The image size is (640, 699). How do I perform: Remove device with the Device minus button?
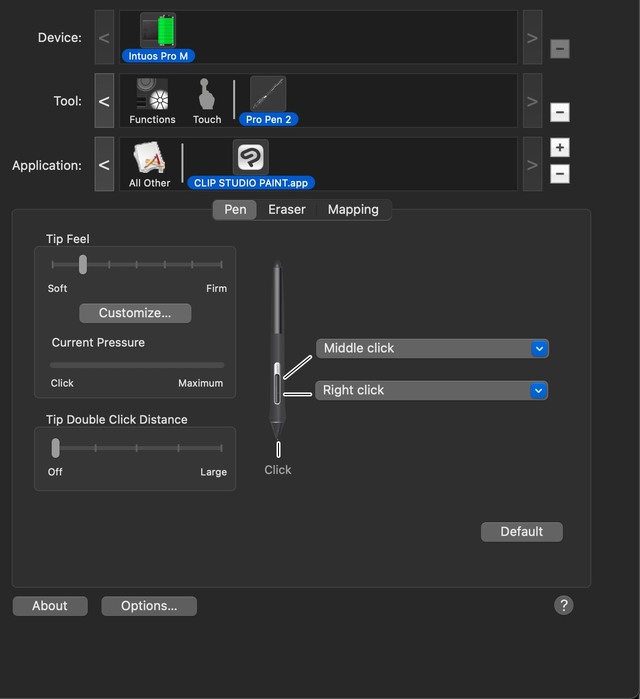[560, 49]
